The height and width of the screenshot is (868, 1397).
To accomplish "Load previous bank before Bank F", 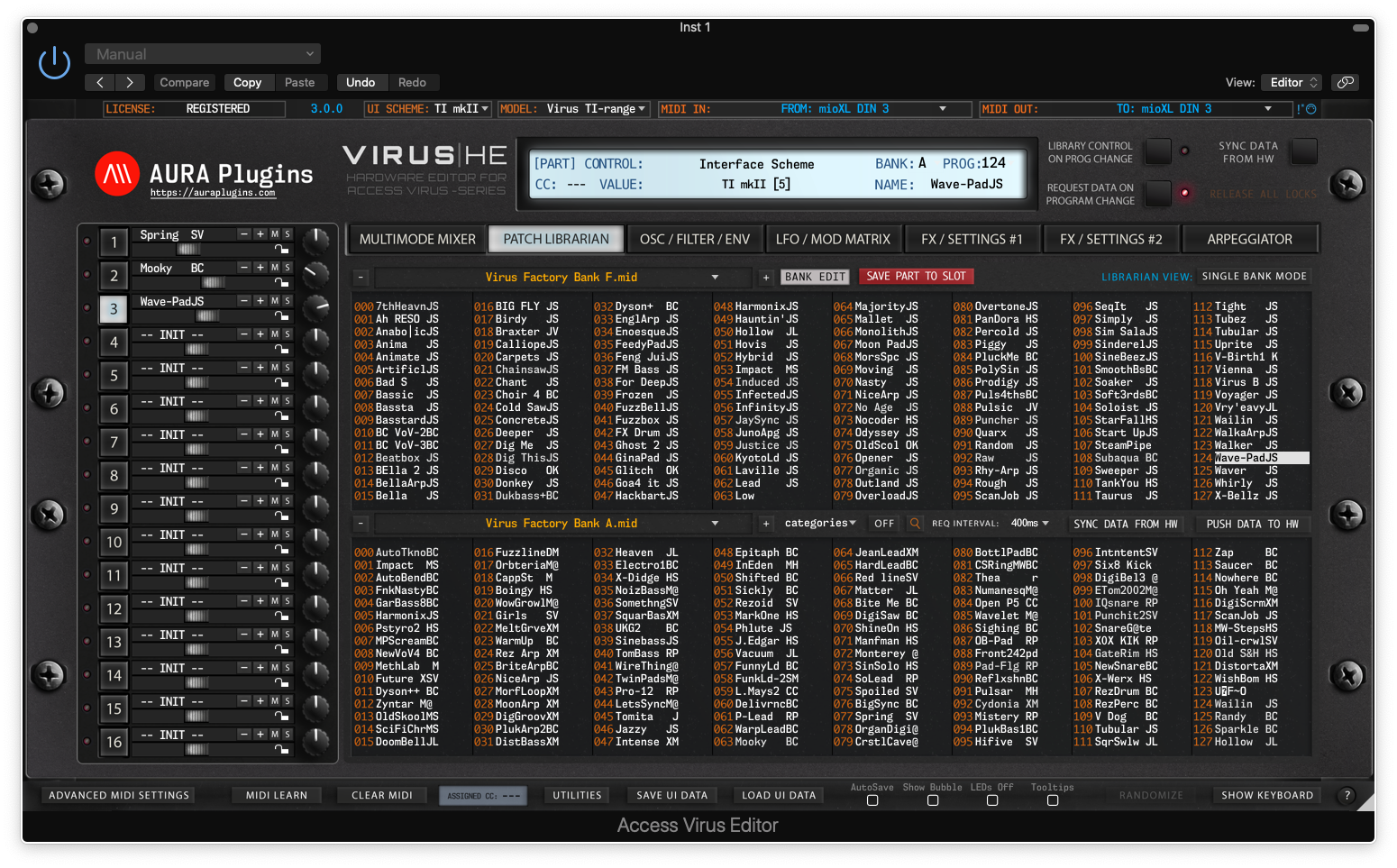I will click(x=360, y=278).
